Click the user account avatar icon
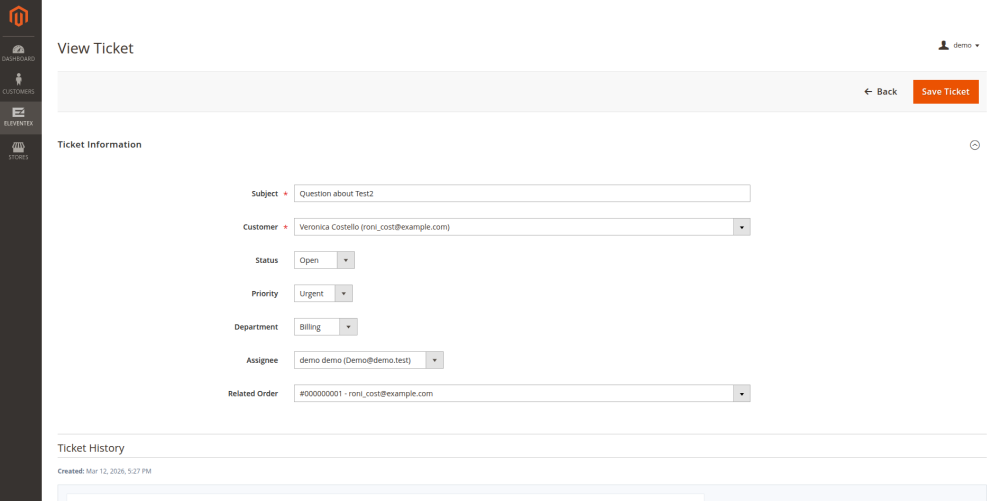1000x501 pixels. pyautogui.click(x=943, y=45)
